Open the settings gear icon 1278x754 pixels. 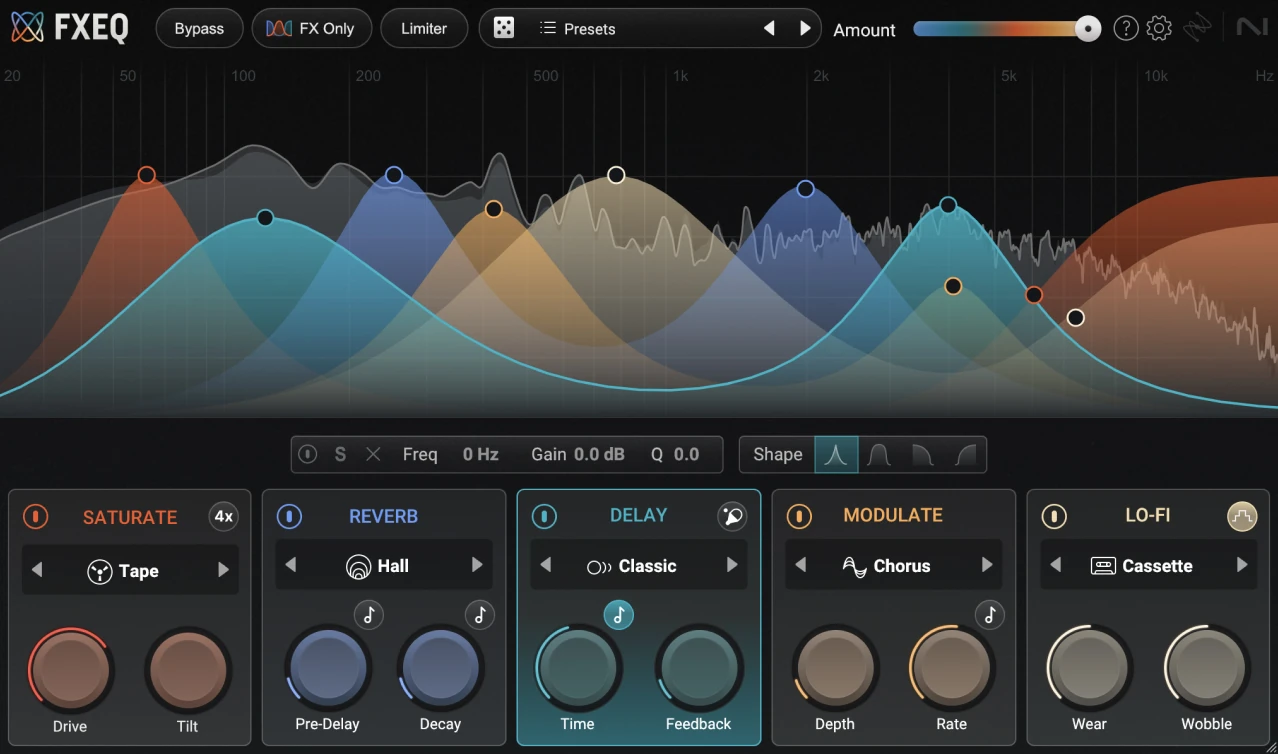tap(1159, 28)
